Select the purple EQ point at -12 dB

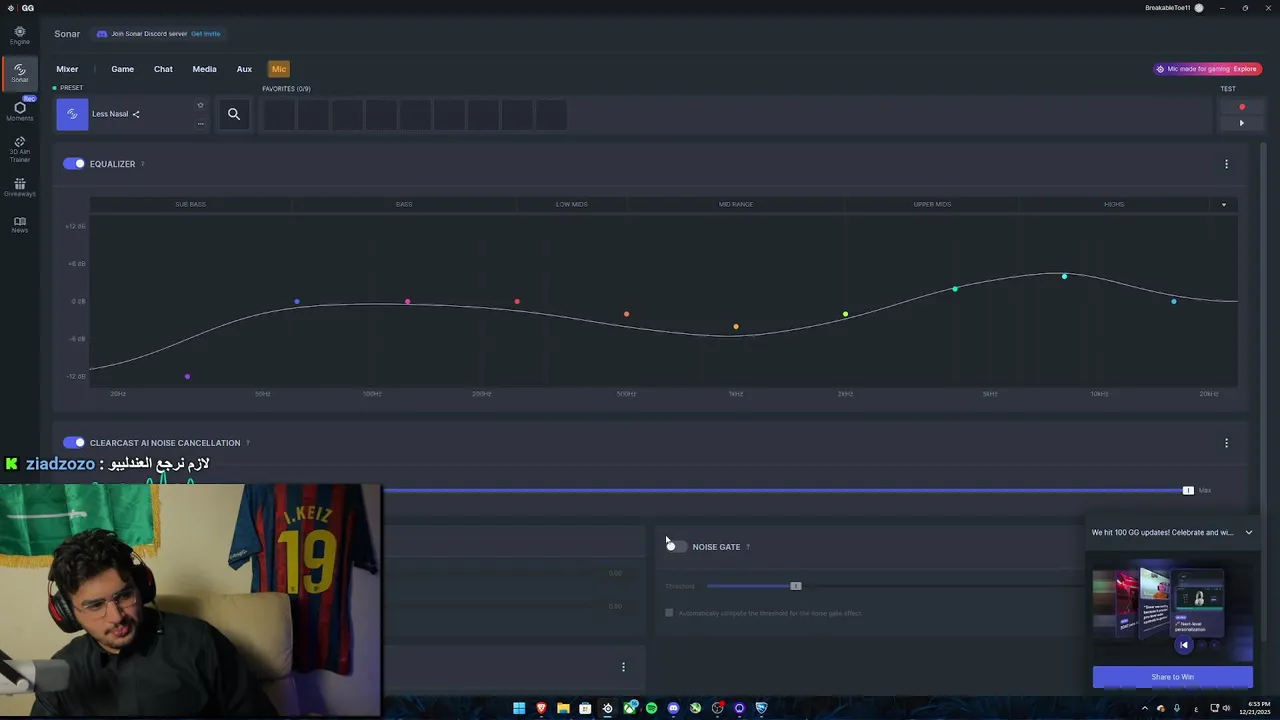coord(187,377)
